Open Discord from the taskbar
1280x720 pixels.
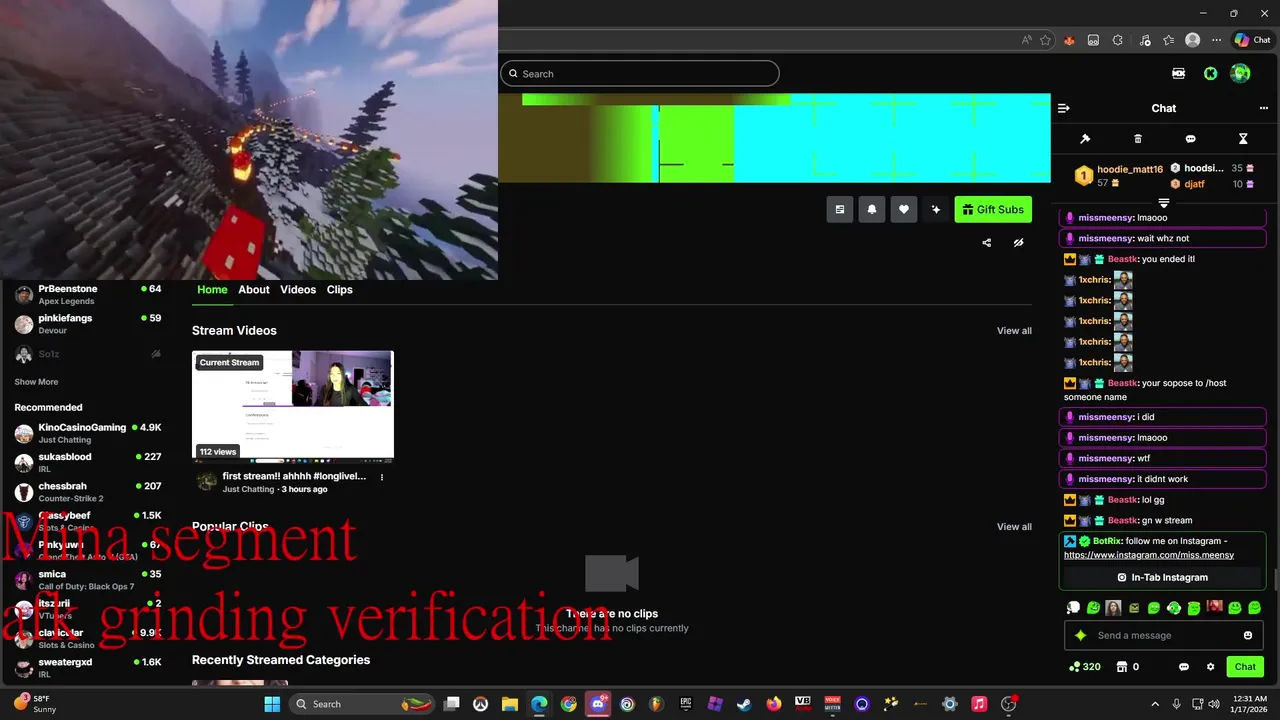pos(598,704)
